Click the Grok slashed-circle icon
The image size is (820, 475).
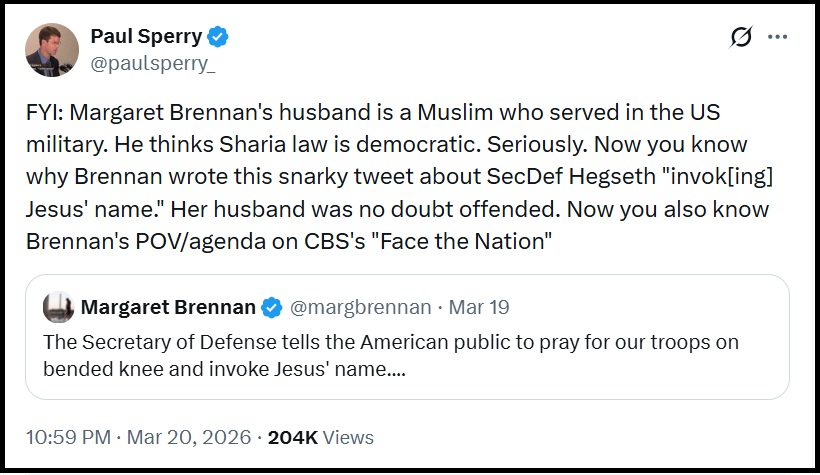point(741,38)
